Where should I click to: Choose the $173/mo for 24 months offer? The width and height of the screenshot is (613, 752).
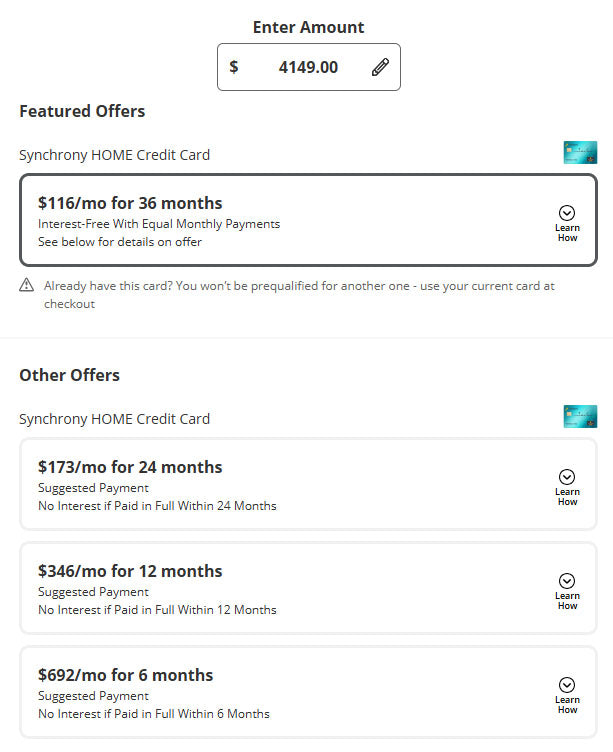(130, 467)
